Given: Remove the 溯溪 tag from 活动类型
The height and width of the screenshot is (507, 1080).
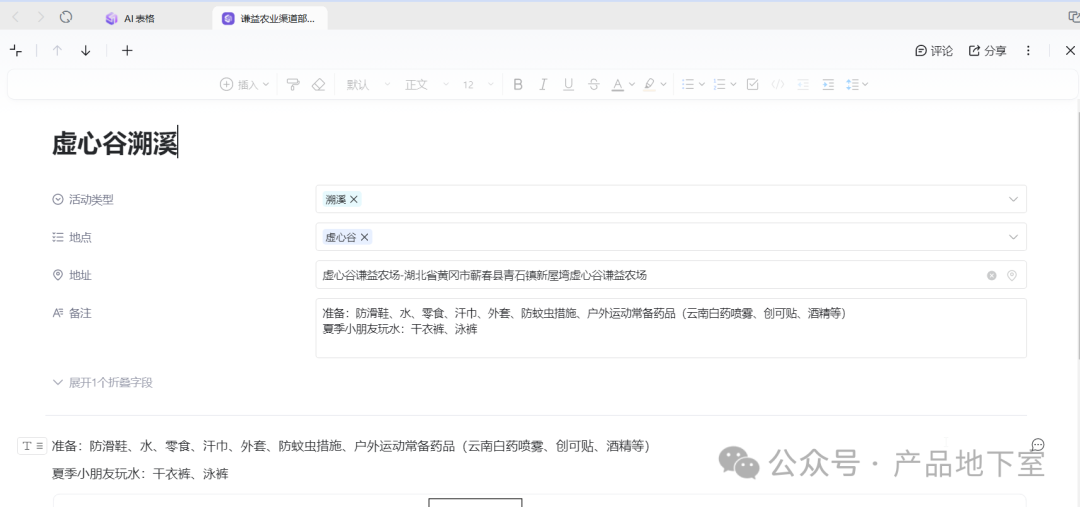Looking at the screenshot, I should [x=354, y=200].
